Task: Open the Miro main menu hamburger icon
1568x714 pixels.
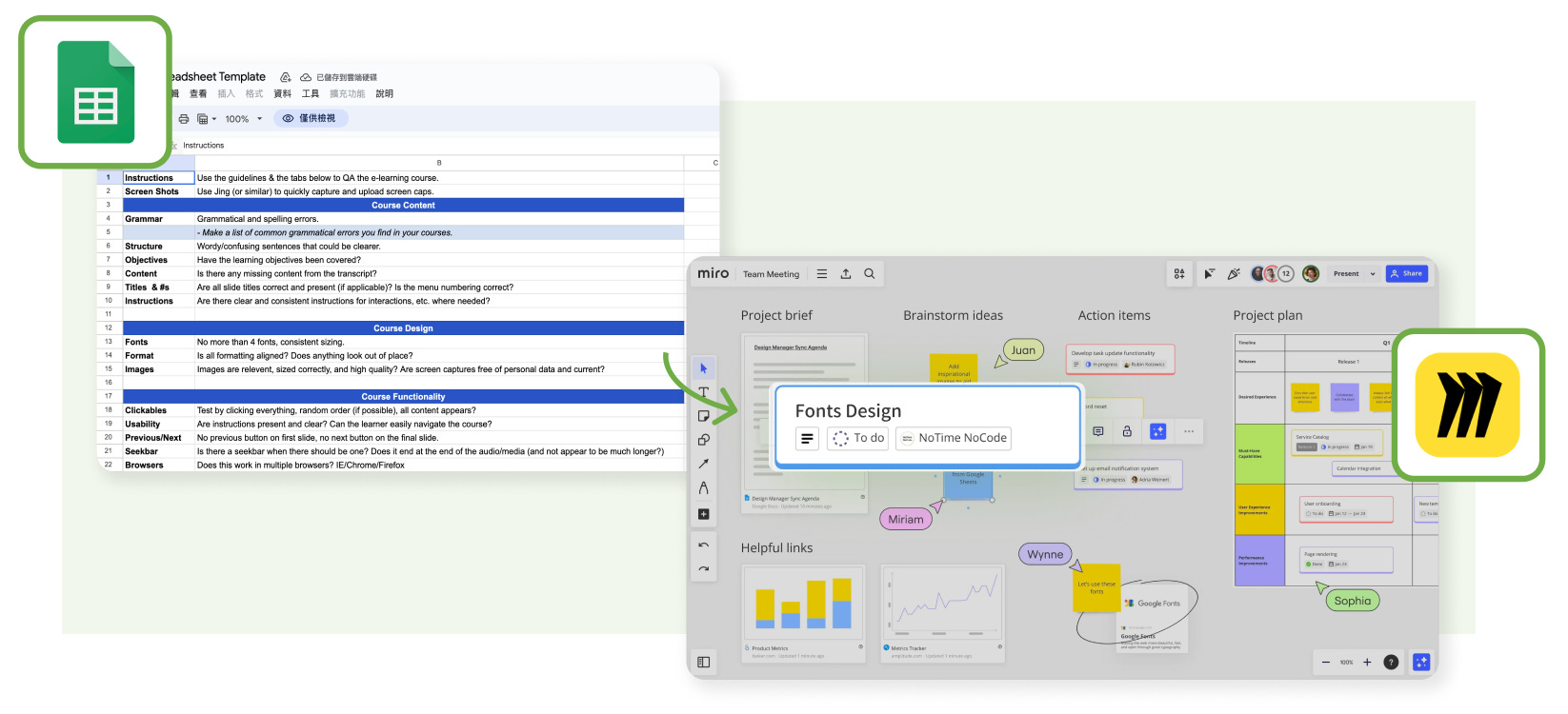Action: point(822,274)
